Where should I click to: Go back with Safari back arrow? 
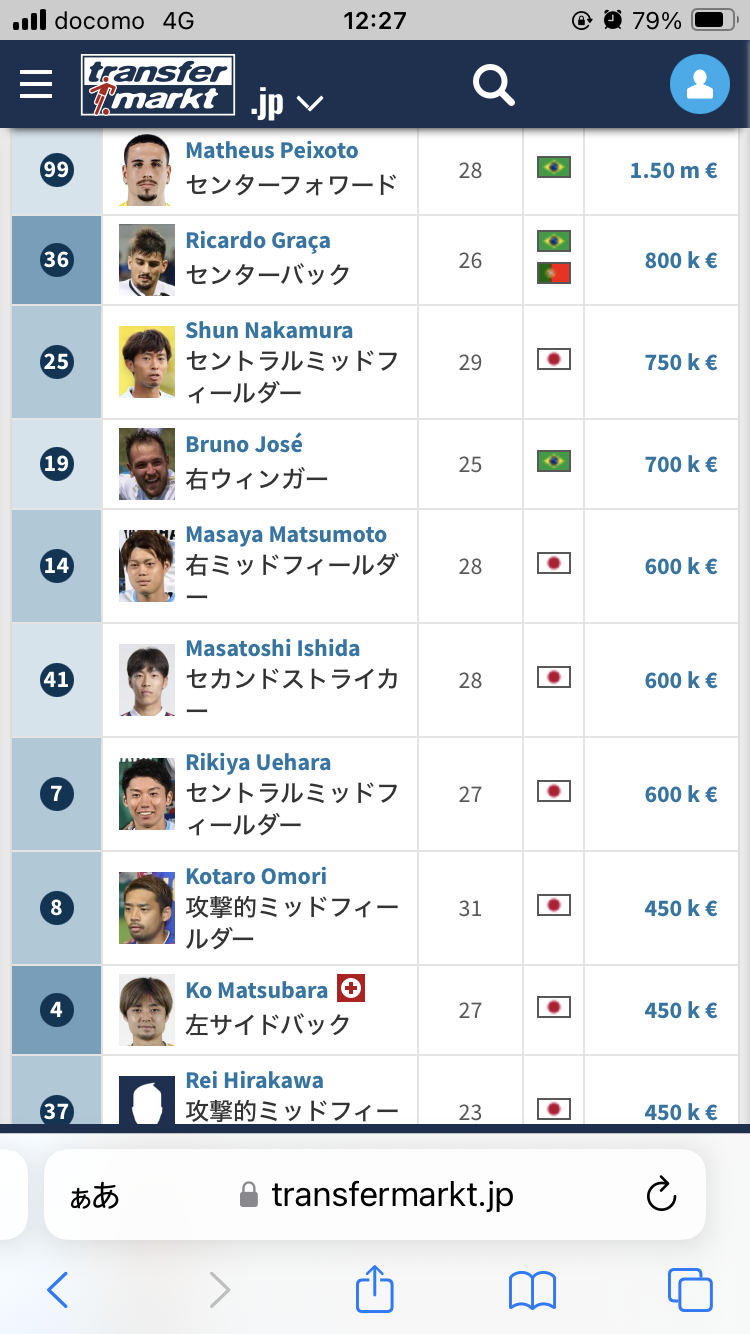point(58,1291)
